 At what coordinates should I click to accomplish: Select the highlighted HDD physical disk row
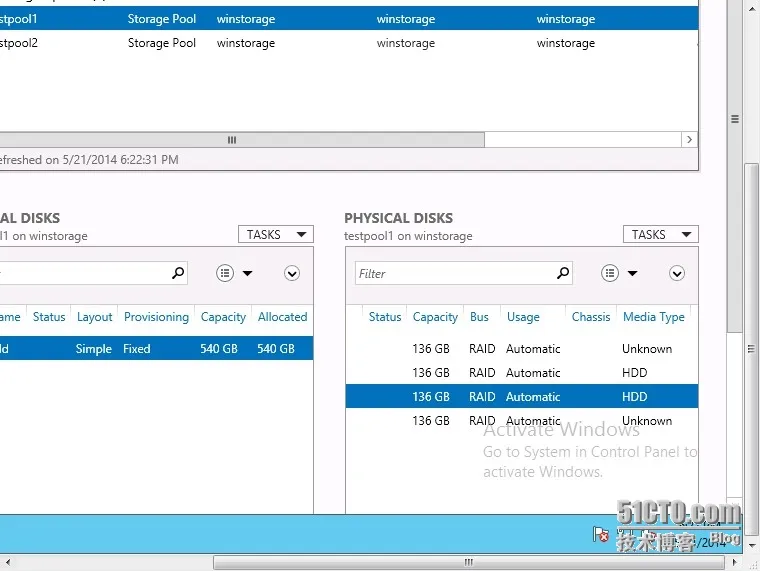[x=522, y=397]
